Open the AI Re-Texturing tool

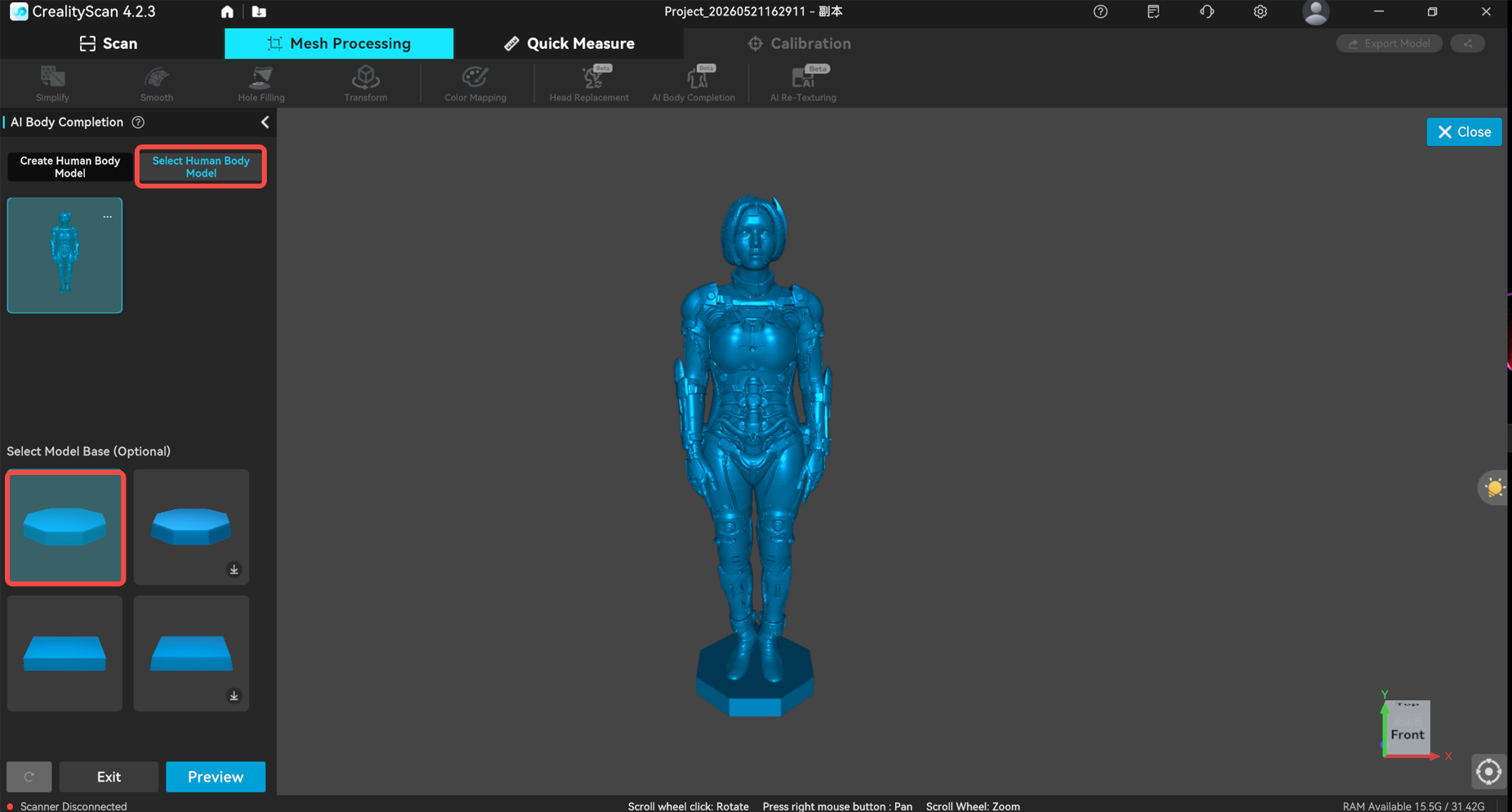(x=803, y=83)
